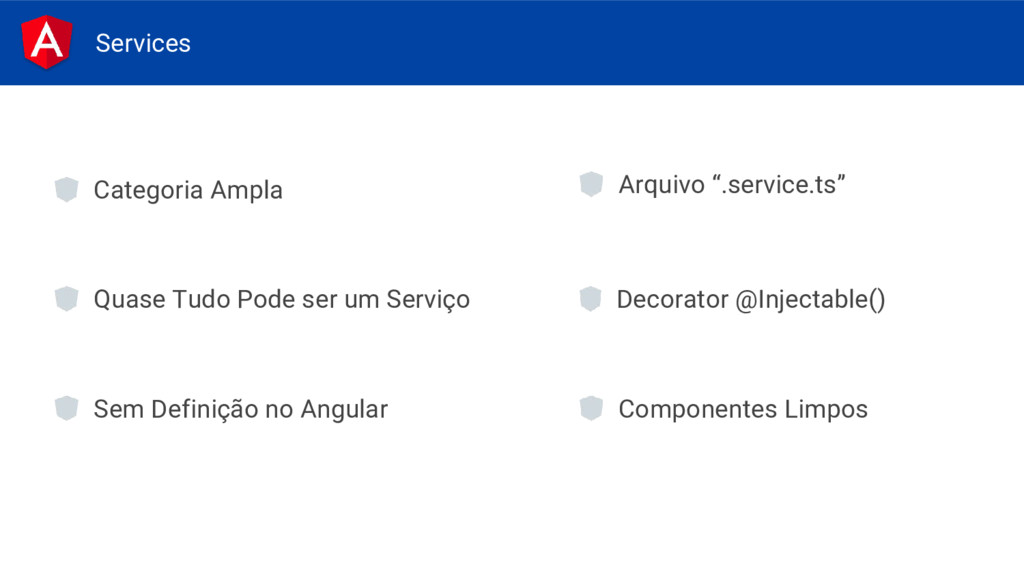The height and width of the screenshot is (576, 1024).
Task: Click the word Ampla in the first bullet
Action: [x=247, y=191]
